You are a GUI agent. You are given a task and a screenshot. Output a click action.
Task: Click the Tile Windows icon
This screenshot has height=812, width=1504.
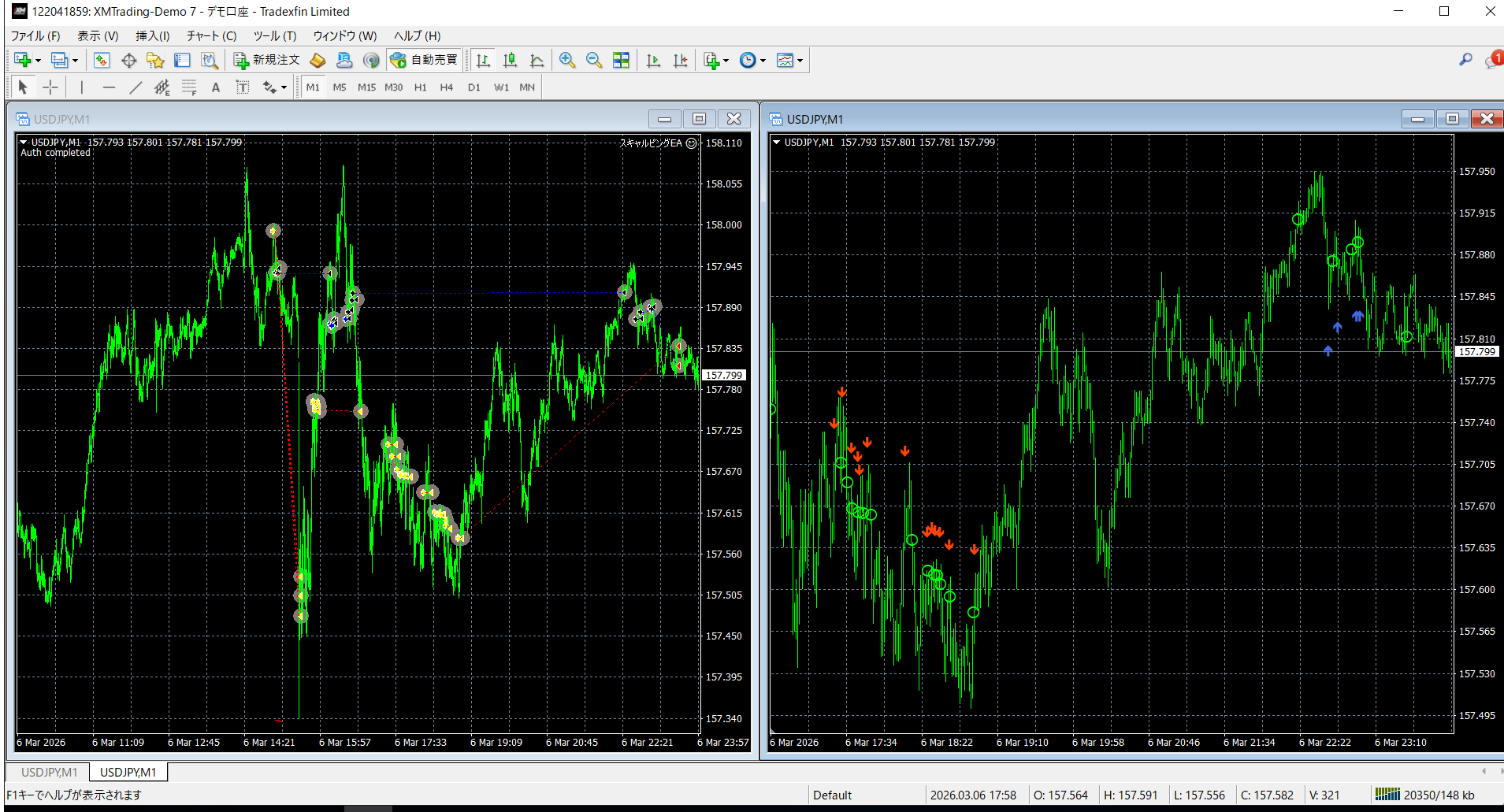point(621,60)
